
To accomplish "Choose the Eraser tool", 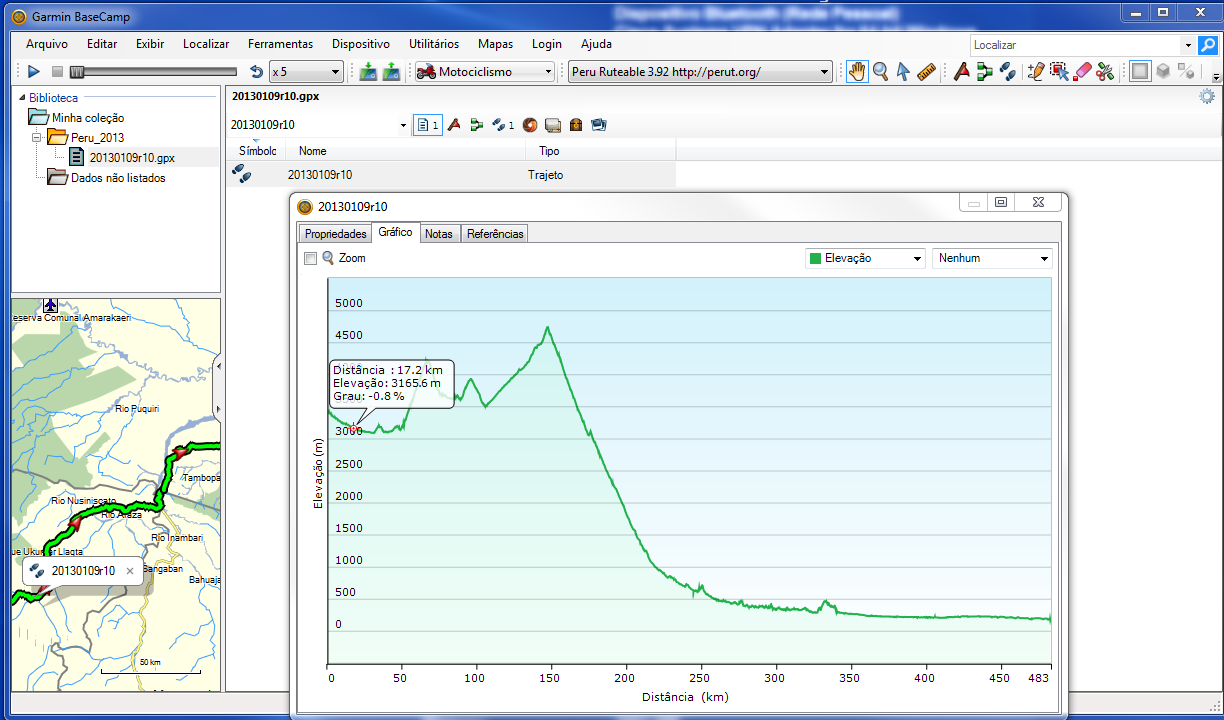I will pyautogui.click(x=1082, y=71).
